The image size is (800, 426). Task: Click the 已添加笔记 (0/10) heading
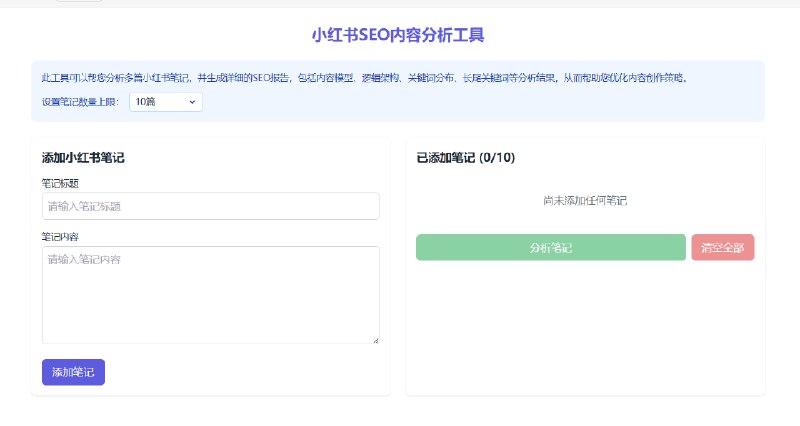[x=466, y=158]
